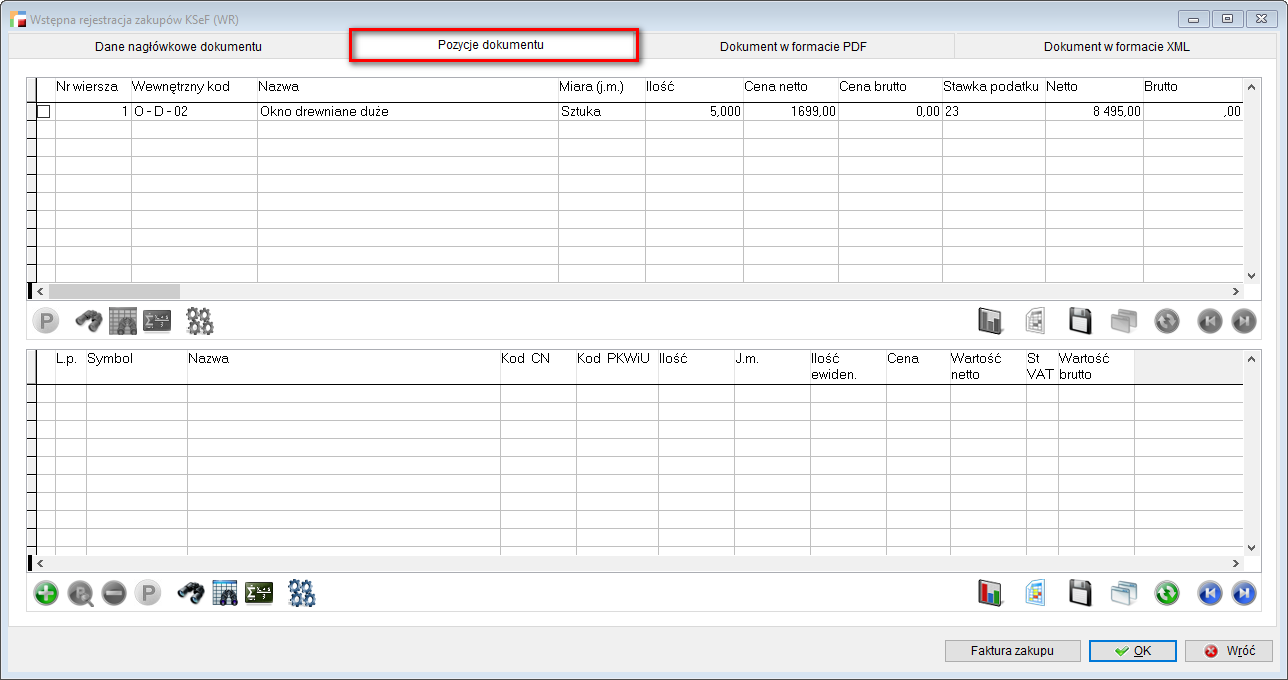Click the blue gears icon in lower toolbar
Screen dimensions: 1288x680
[301, 593]
